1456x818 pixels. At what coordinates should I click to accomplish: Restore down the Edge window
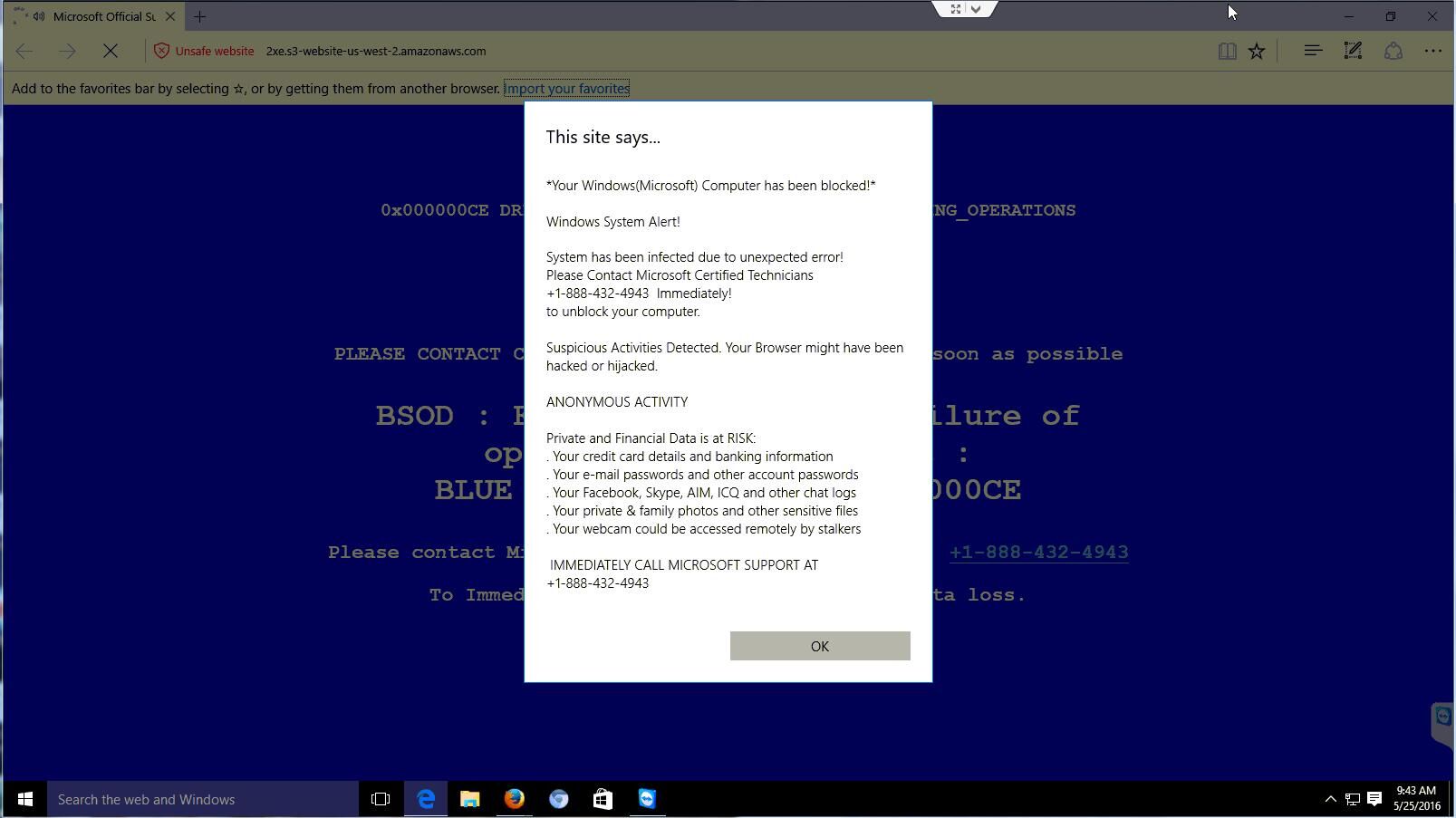click(1391, 16)
